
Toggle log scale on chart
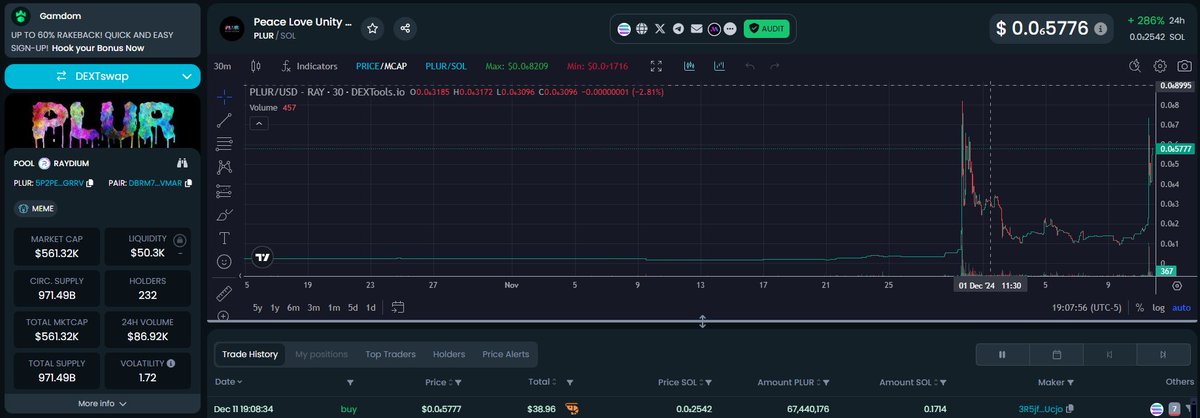point(1159,308)
